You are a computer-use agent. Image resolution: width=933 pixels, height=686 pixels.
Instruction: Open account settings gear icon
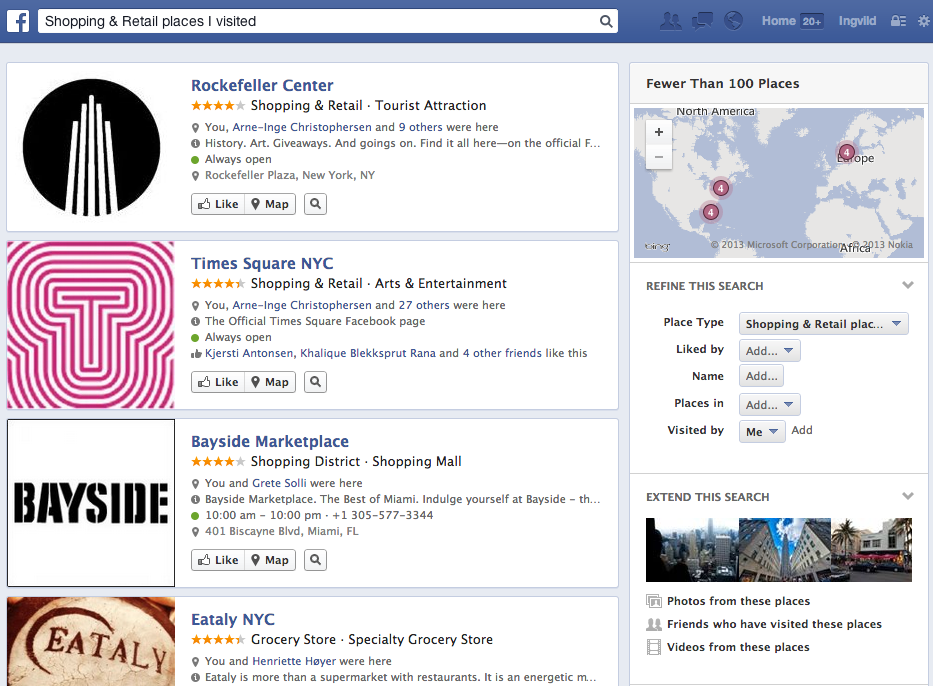pyautogui.click(x=923, y=21)
